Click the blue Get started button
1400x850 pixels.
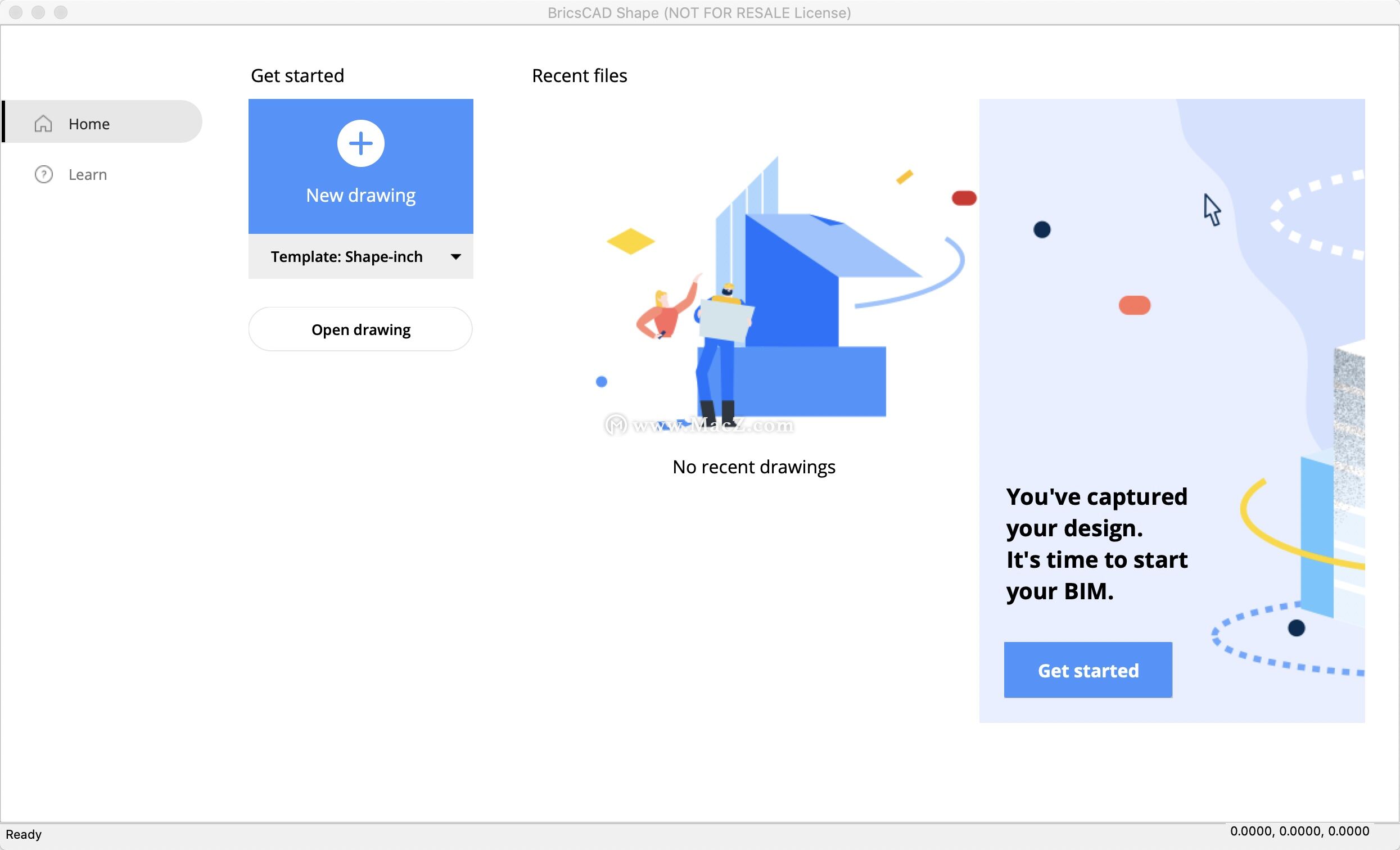point(1087,670)
